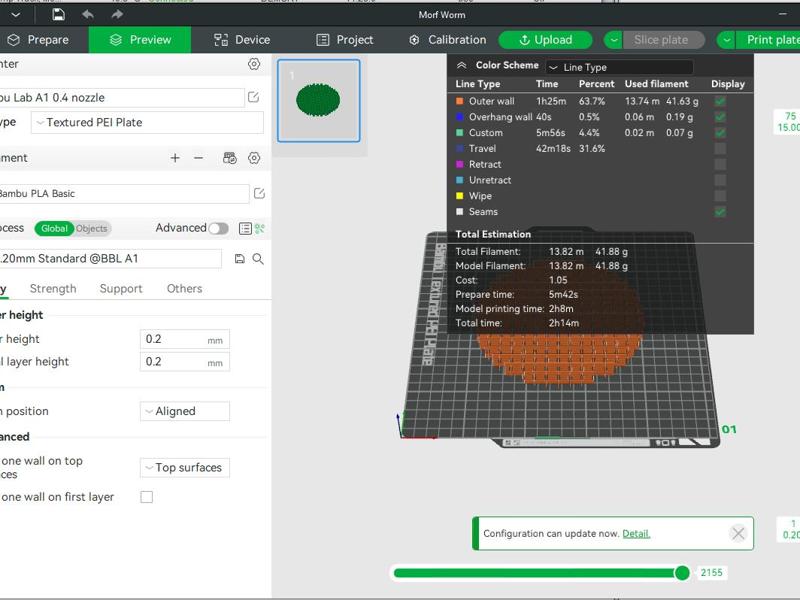Switch to the Prepare tab

click(37, 40)
